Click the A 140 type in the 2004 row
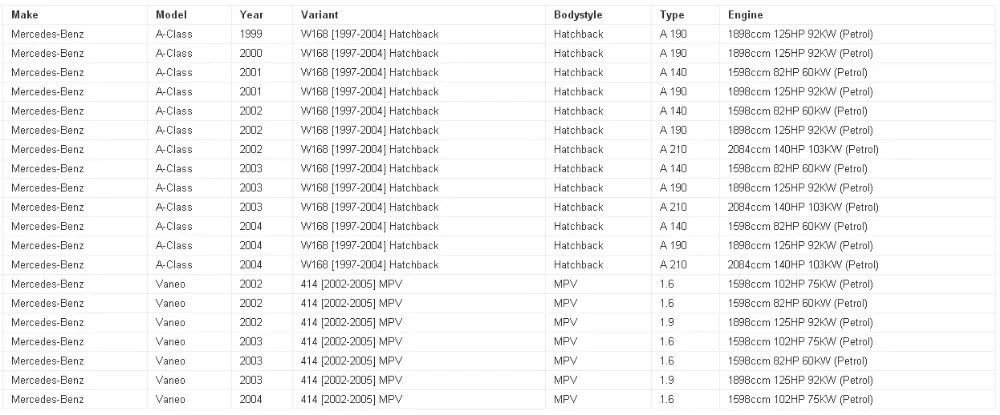 pos(674,227)
